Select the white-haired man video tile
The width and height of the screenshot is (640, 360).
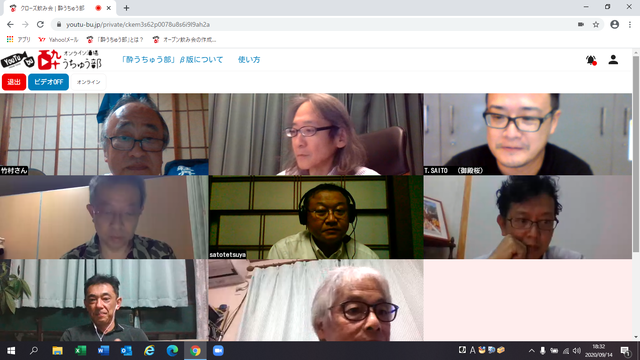click(x=316, y=300)
